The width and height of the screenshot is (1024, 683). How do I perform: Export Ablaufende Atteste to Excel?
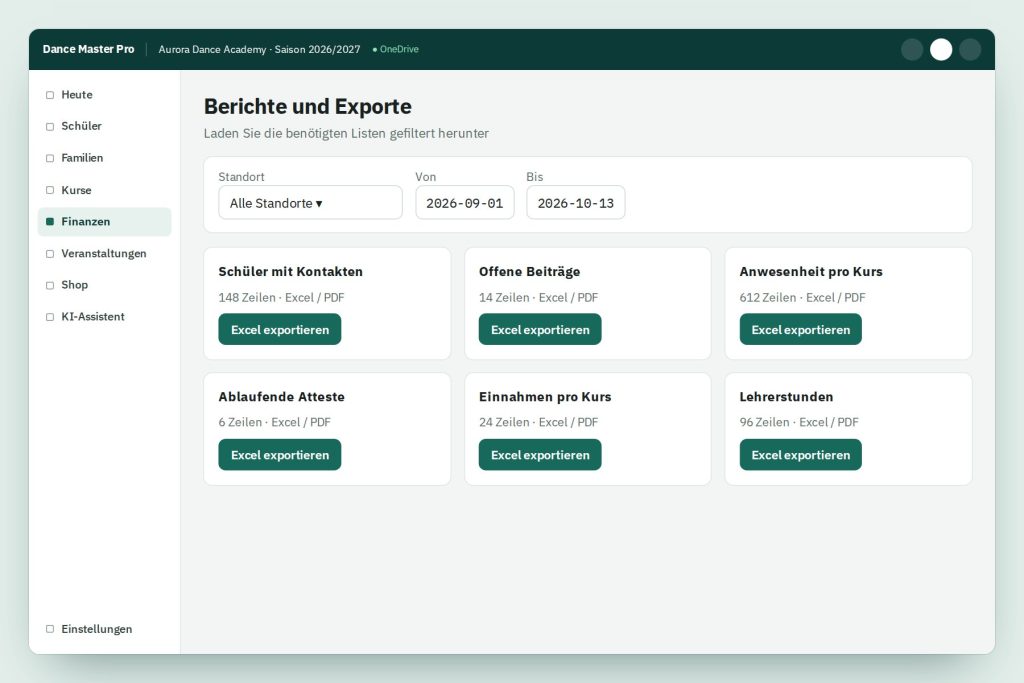(280, 455)
